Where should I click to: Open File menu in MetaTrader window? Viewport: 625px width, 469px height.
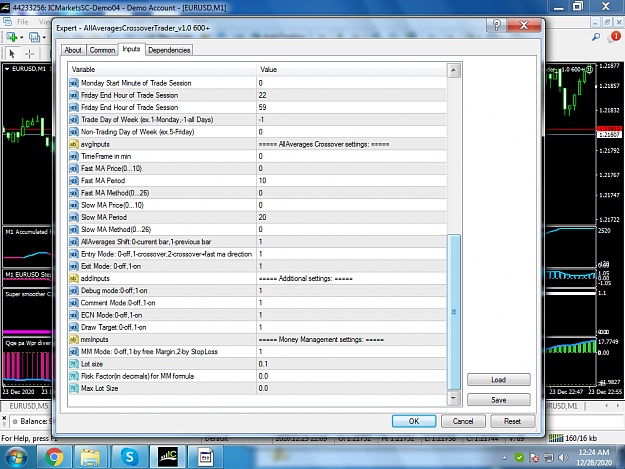[x=22, y=22]
